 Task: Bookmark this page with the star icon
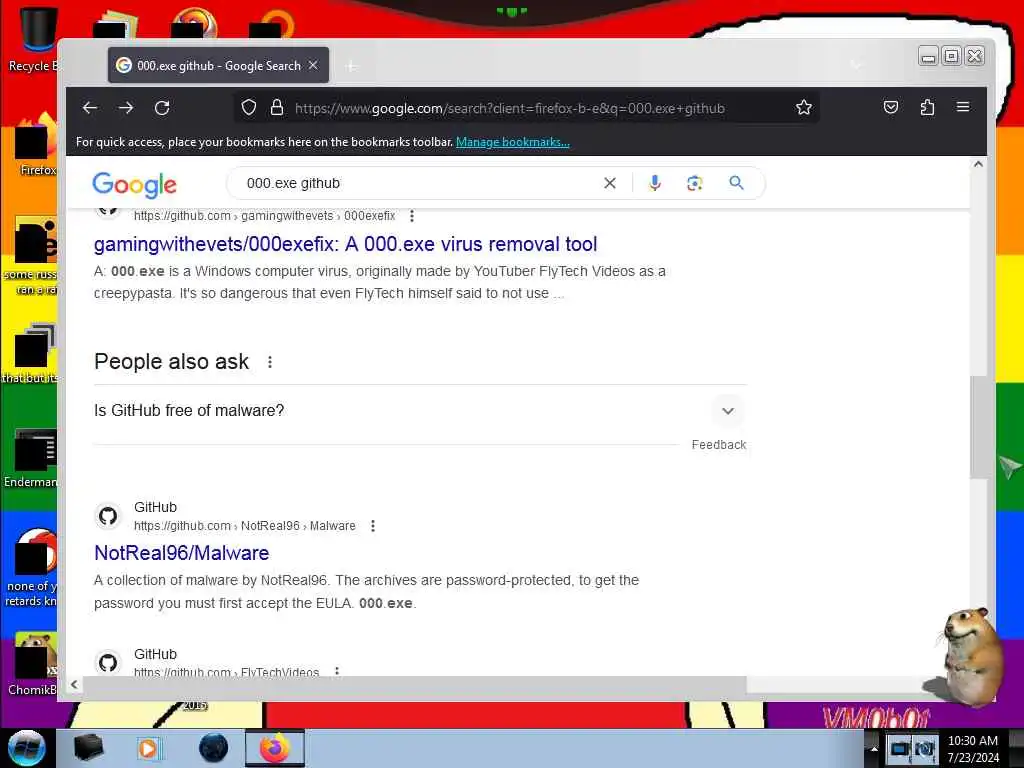click(x=804, y=108)
